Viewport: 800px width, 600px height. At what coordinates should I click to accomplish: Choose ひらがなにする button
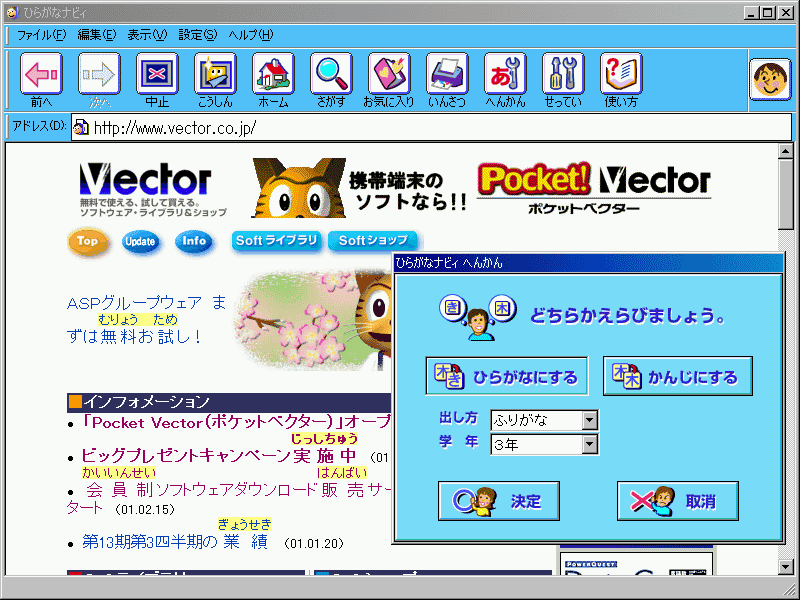pyautogui.click(x=507, y=377)
